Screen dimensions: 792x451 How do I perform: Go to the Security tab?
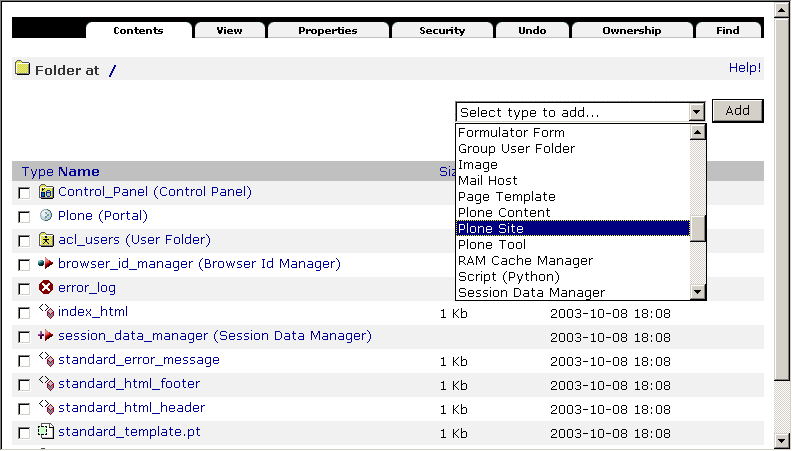(x=442, y=30)
